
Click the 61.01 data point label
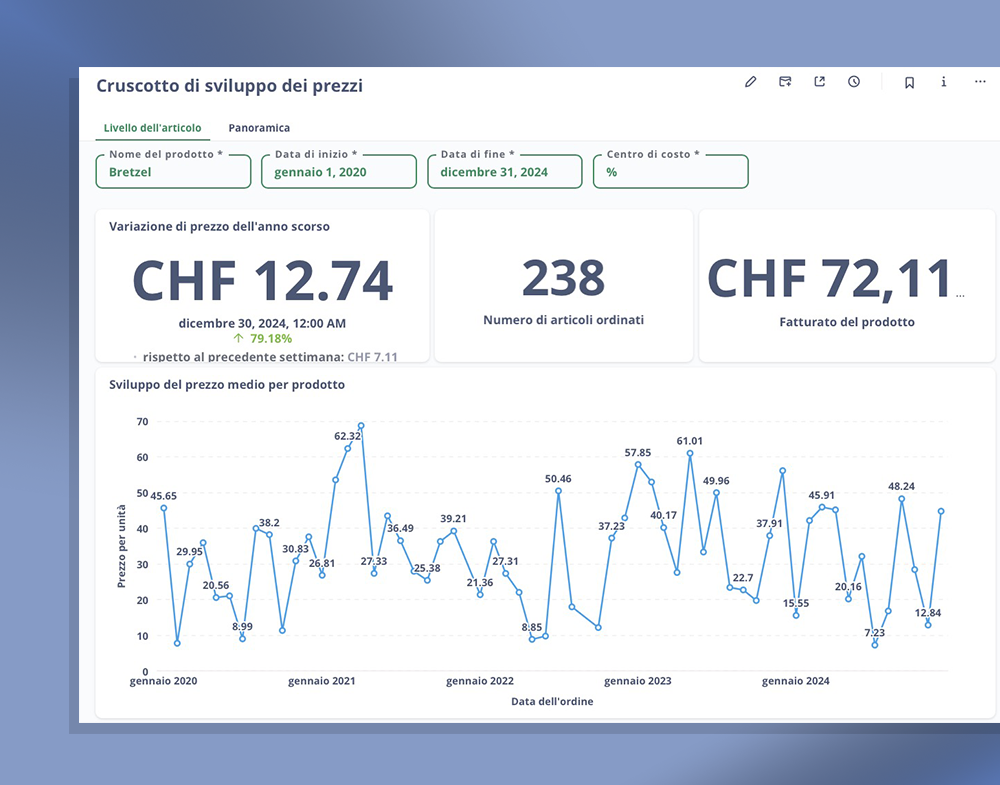point(690,441)
